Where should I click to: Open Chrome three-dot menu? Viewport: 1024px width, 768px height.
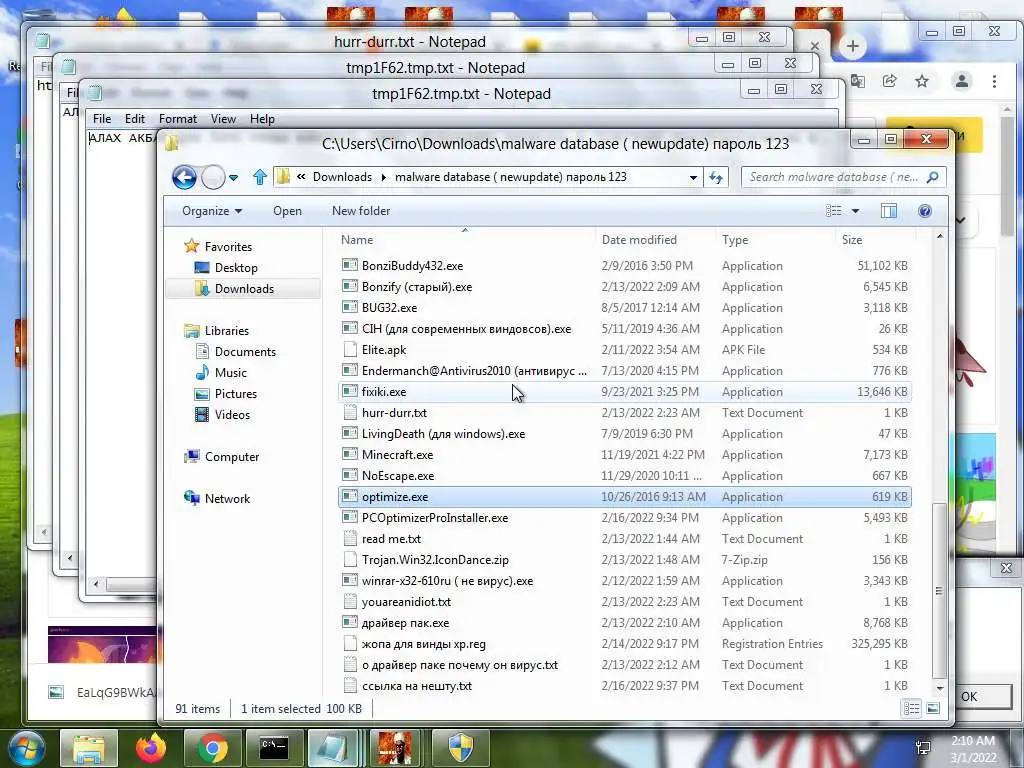coord(995,81)
